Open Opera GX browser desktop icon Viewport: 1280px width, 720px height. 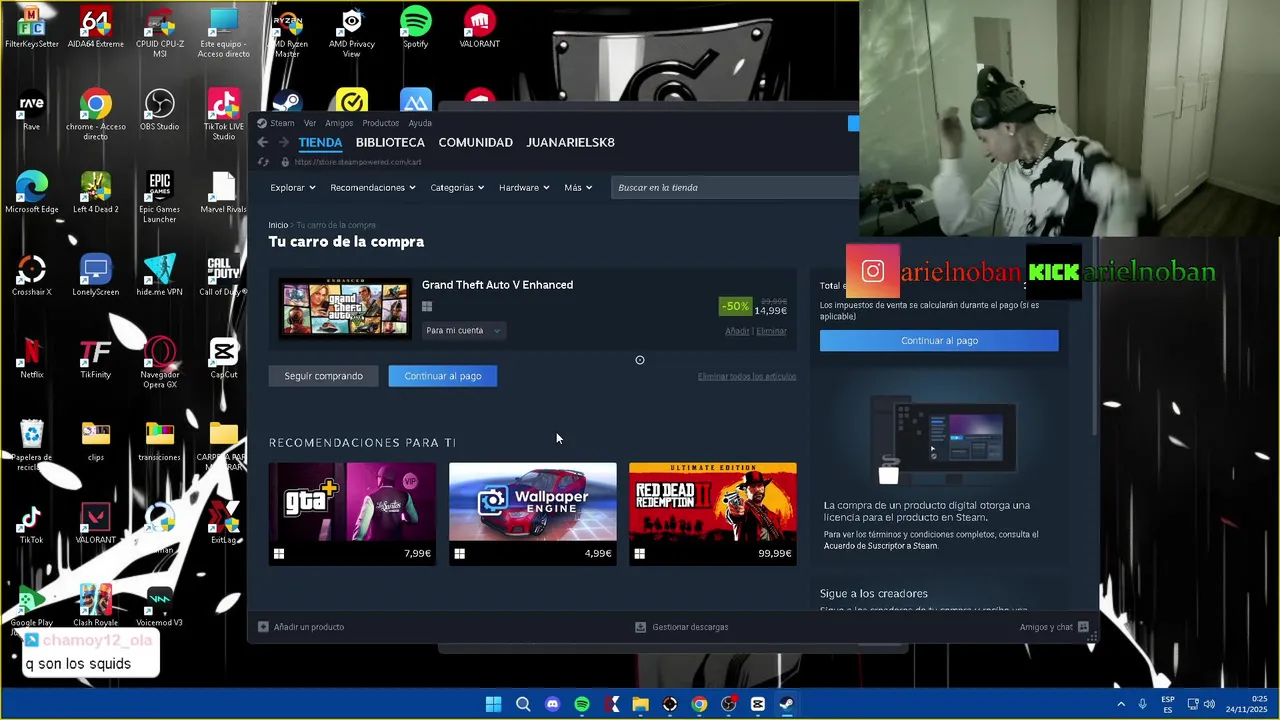pyautogui.click(x=159, y=363)
